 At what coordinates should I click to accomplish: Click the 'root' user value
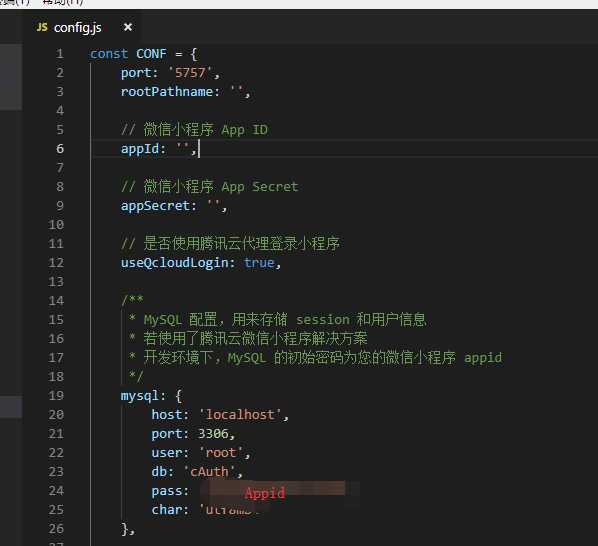(220, 453)
